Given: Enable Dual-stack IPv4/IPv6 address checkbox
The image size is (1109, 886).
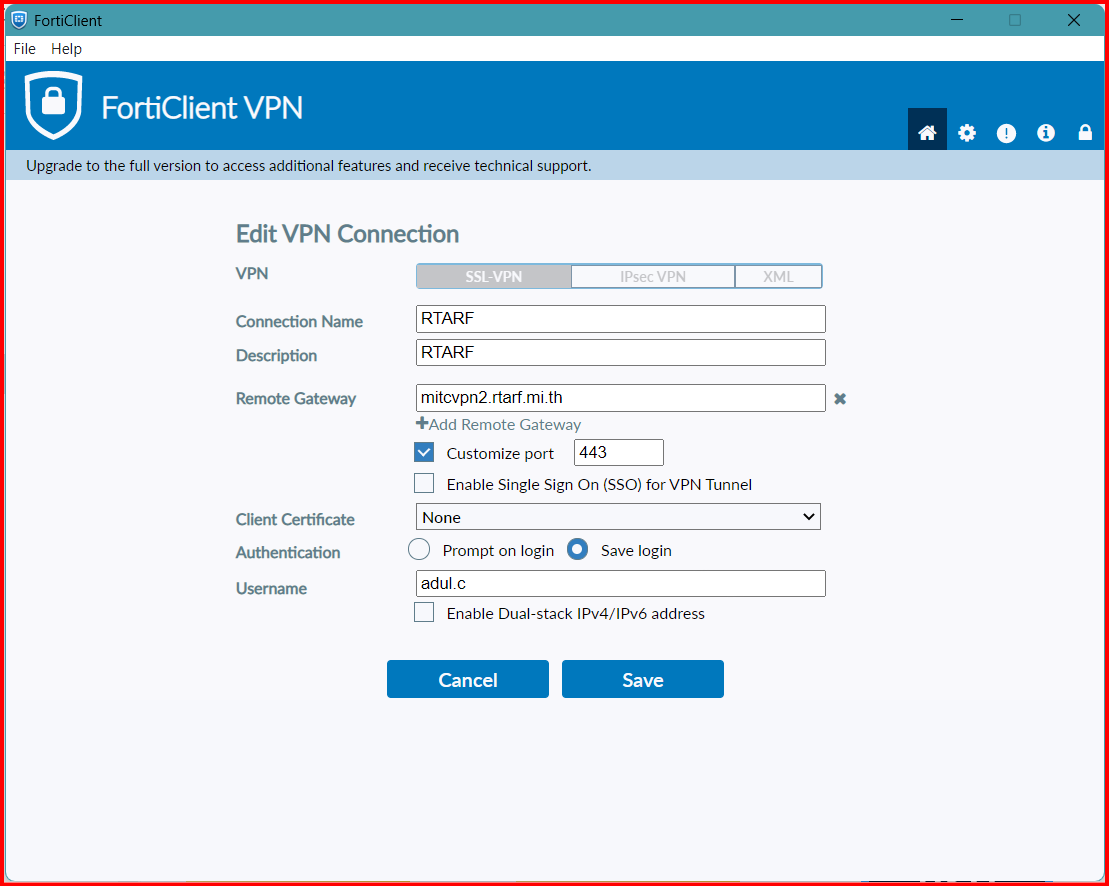Looking at the screenshot, I should [x=424, y=612].
